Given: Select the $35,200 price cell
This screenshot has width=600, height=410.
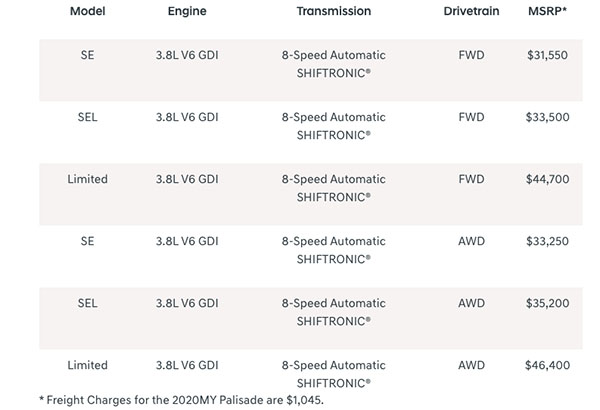Looking at the screenshot, I should tap(547, 303).
